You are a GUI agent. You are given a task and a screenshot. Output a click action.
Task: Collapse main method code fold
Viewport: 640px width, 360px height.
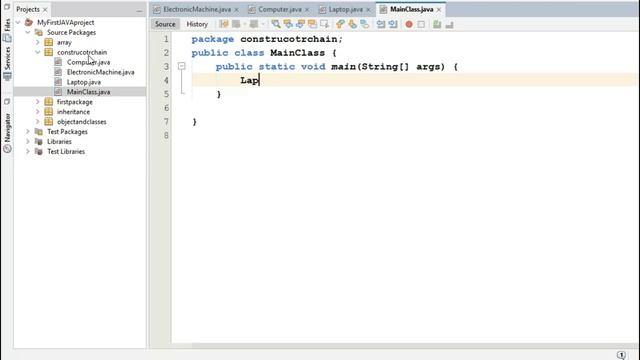pos(182,66)
